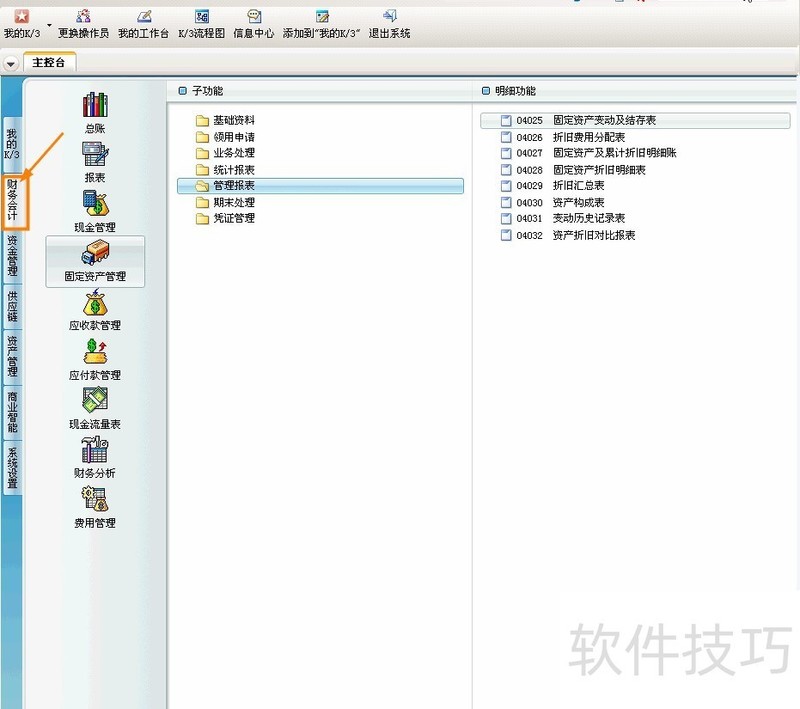Open 04026 折旧费用分配表
This screenshot has width=800, height=709.
pos(563,137)
